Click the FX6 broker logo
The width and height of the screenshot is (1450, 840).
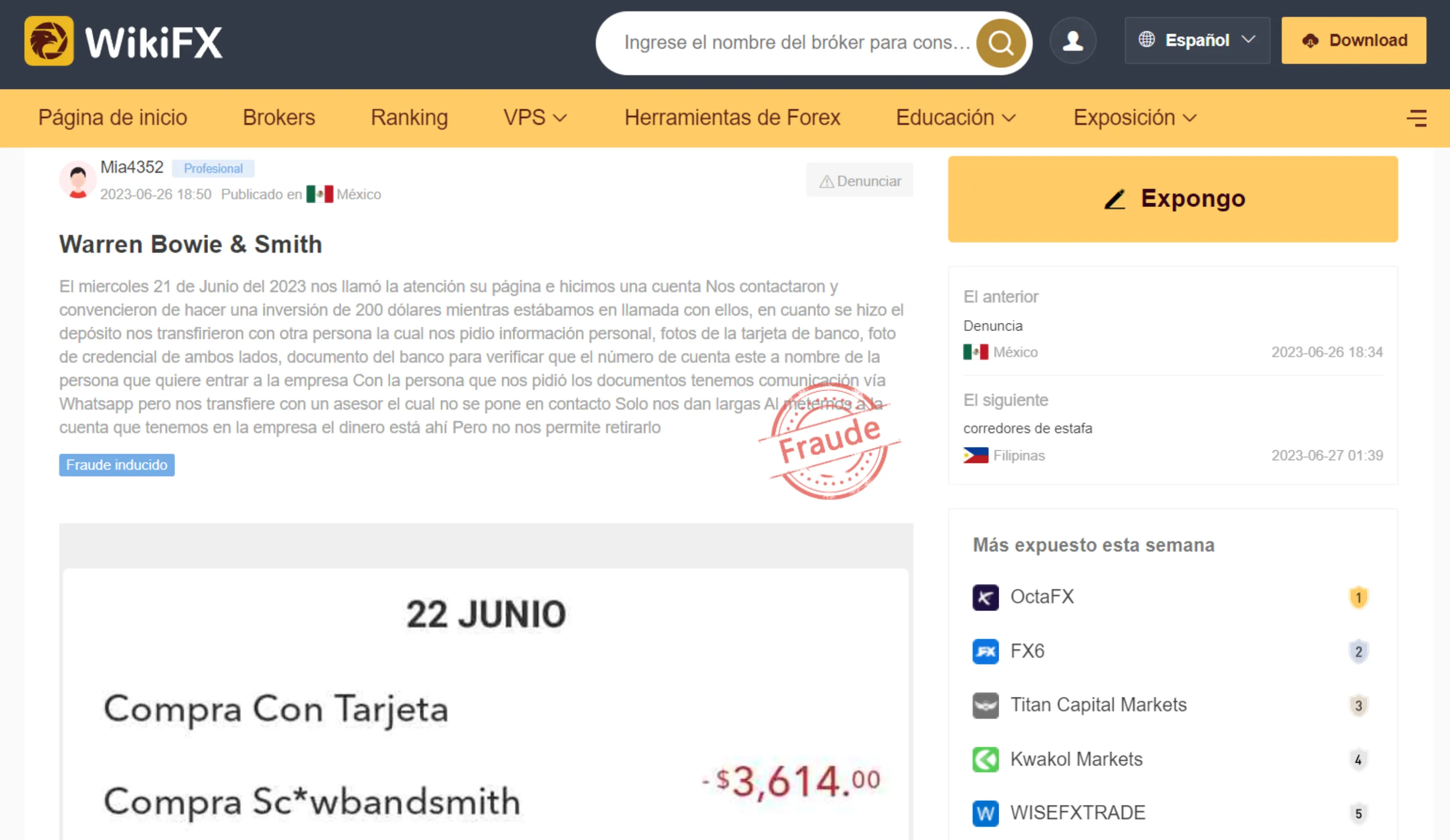(985, 651)
